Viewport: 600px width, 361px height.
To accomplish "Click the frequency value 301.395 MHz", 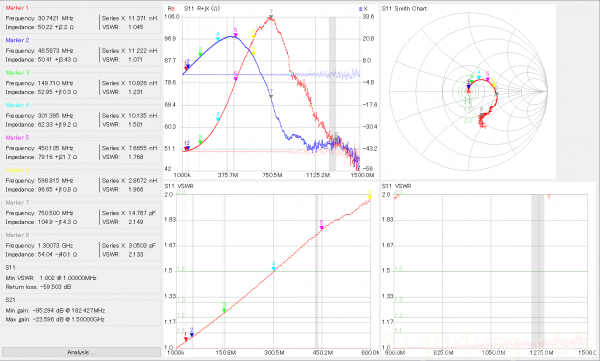I will [55, 116].
